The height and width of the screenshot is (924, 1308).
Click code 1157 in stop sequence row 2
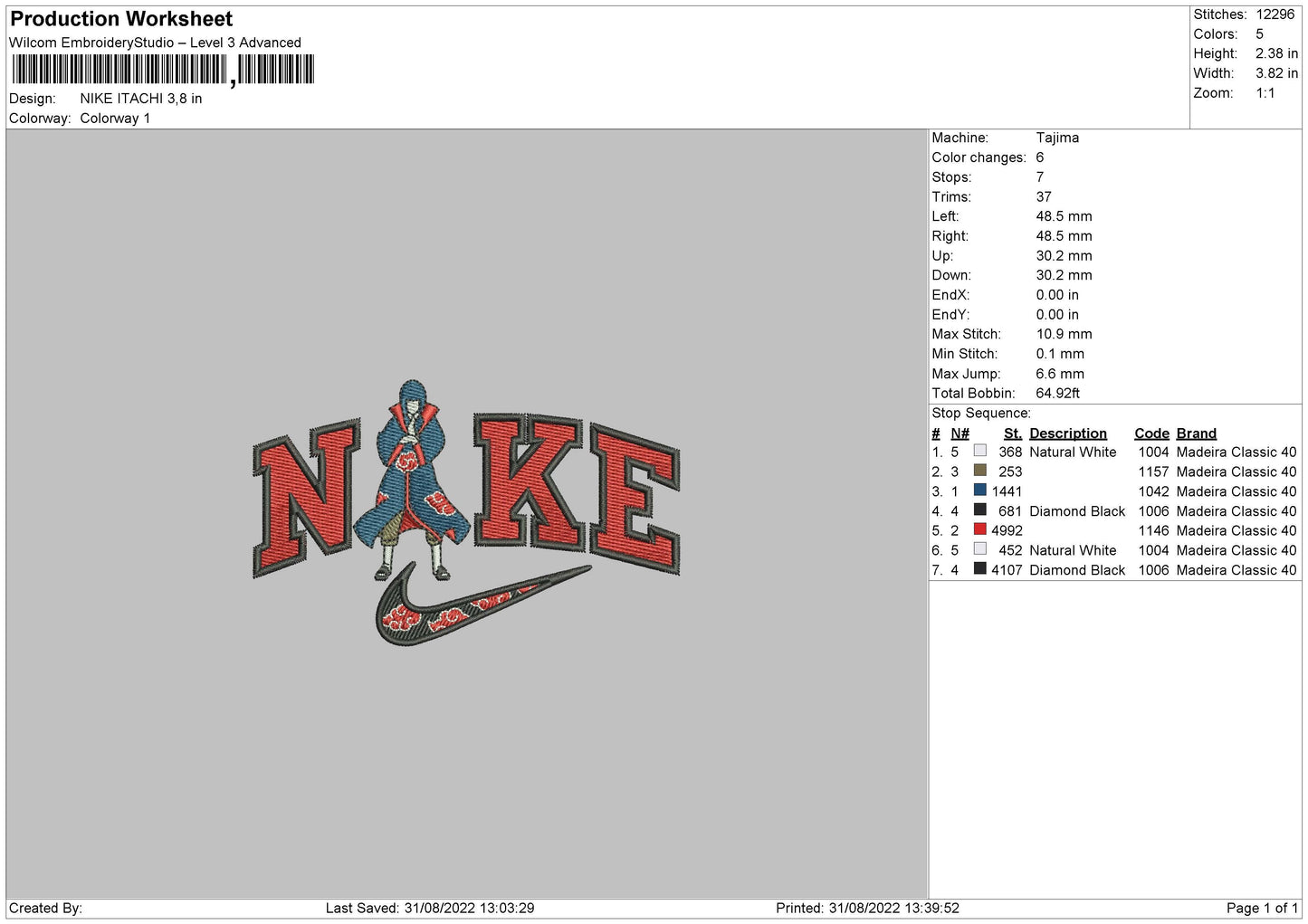coord(1153,472)
